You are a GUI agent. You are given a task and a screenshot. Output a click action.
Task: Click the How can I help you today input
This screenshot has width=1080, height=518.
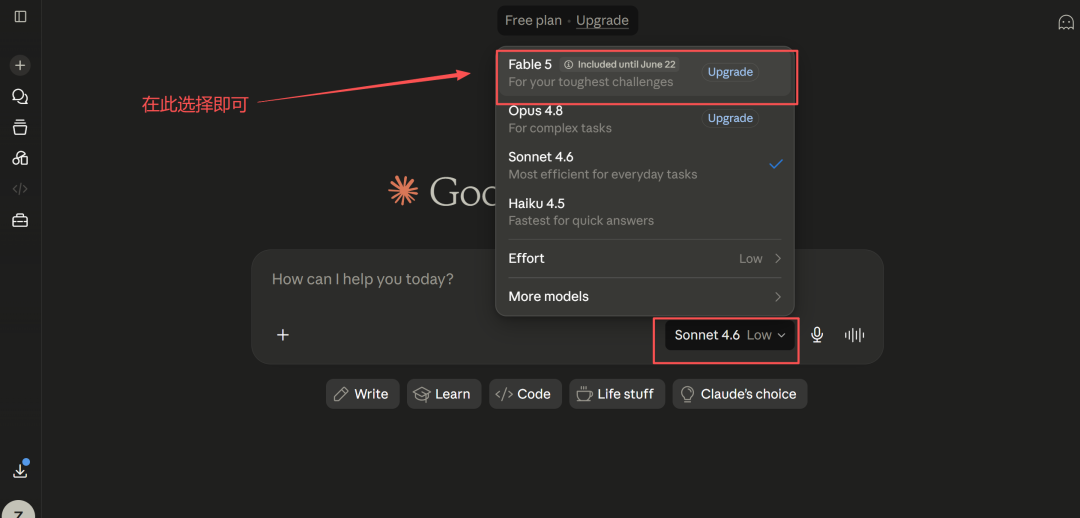(x=362, y=280)
